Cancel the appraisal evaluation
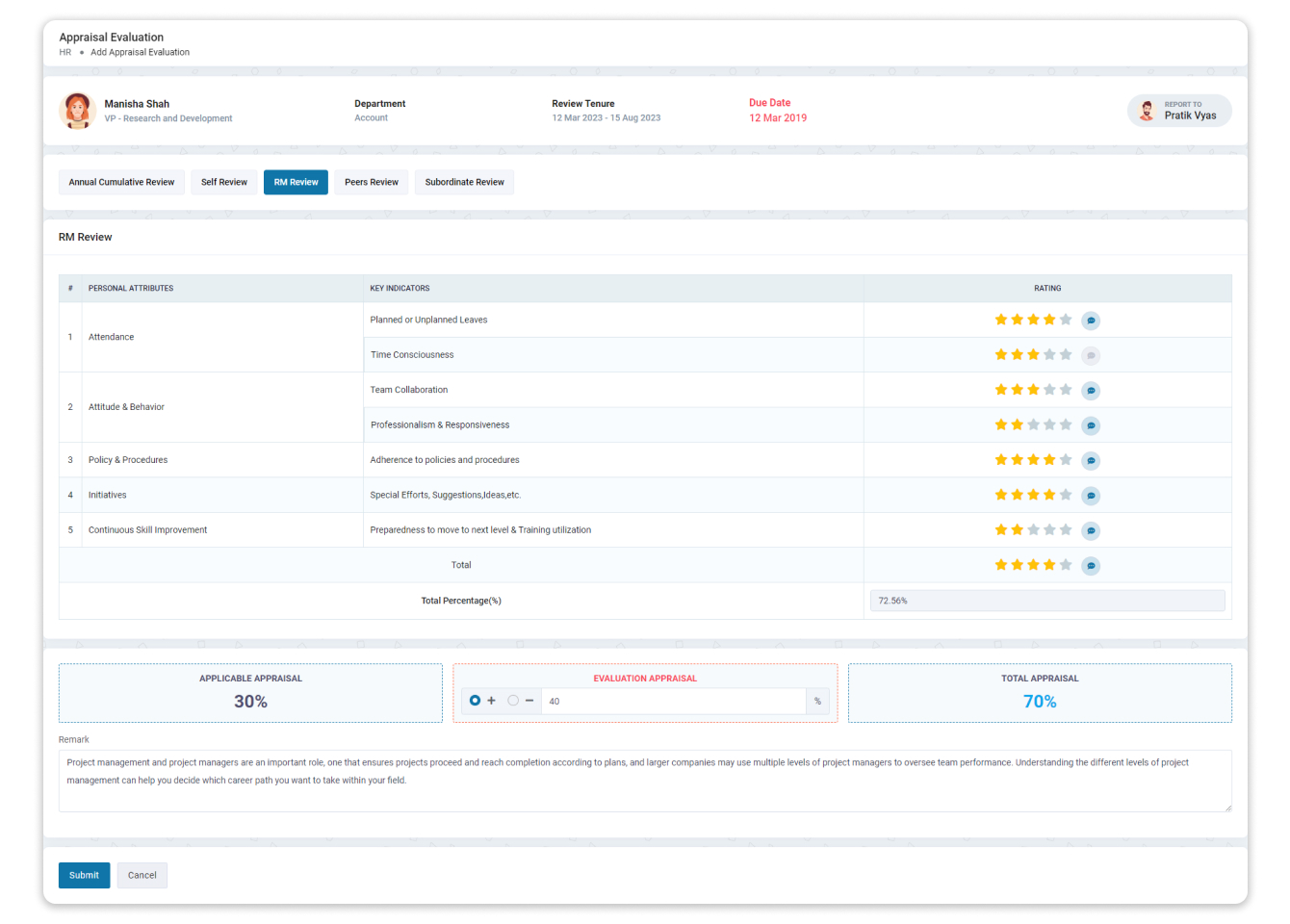 click(x=142, y=875)
